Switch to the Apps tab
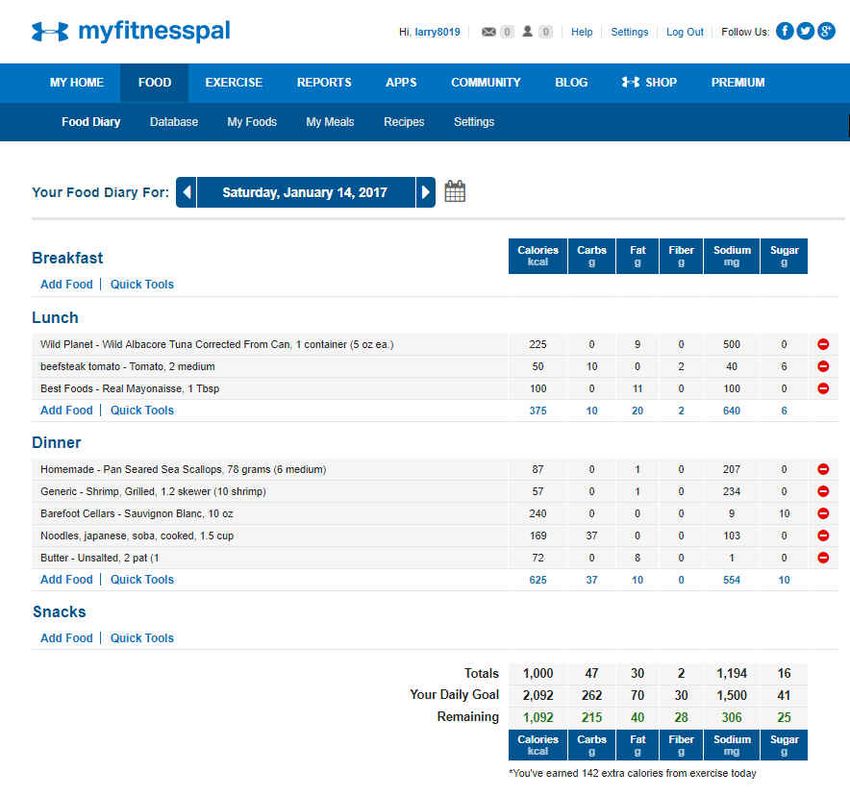The image size is (850, 797). (x=401, y=83)
